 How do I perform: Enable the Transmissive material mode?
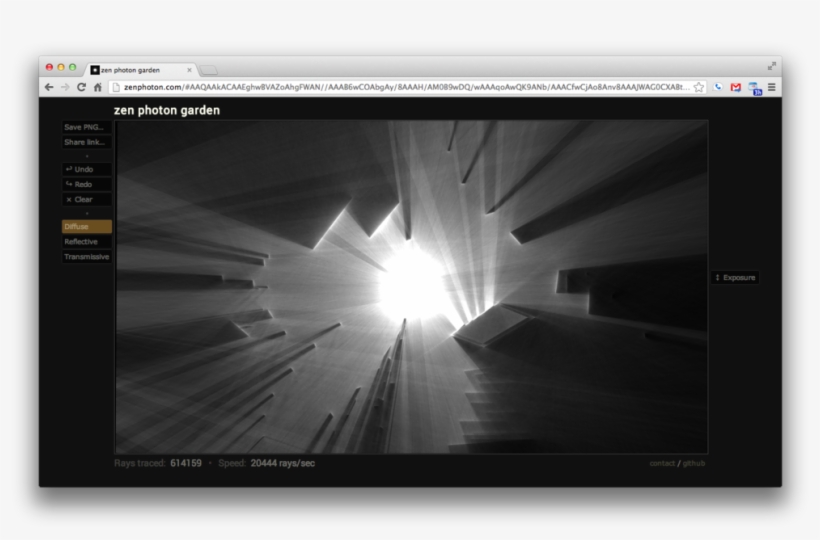point(87,257)
